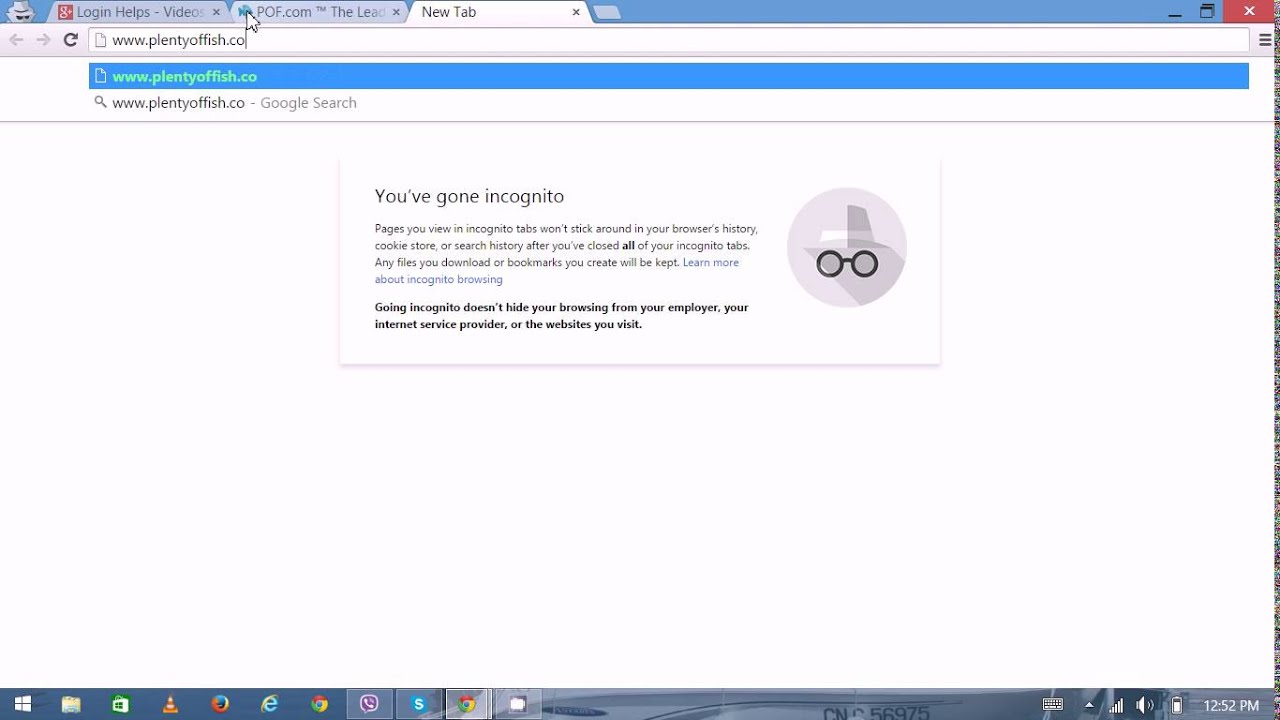Close the POF.com tab

[x=396, y=12]
